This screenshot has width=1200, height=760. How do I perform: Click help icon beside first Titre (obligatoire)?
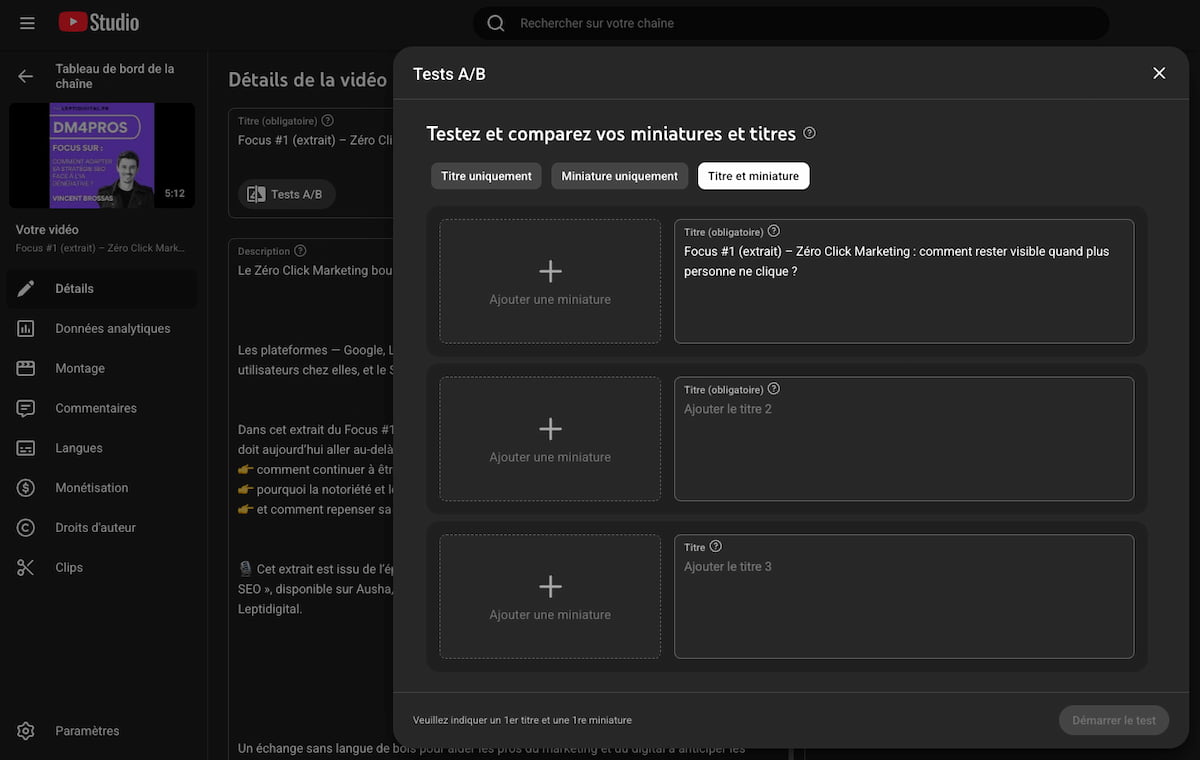[x=774, y=231]
